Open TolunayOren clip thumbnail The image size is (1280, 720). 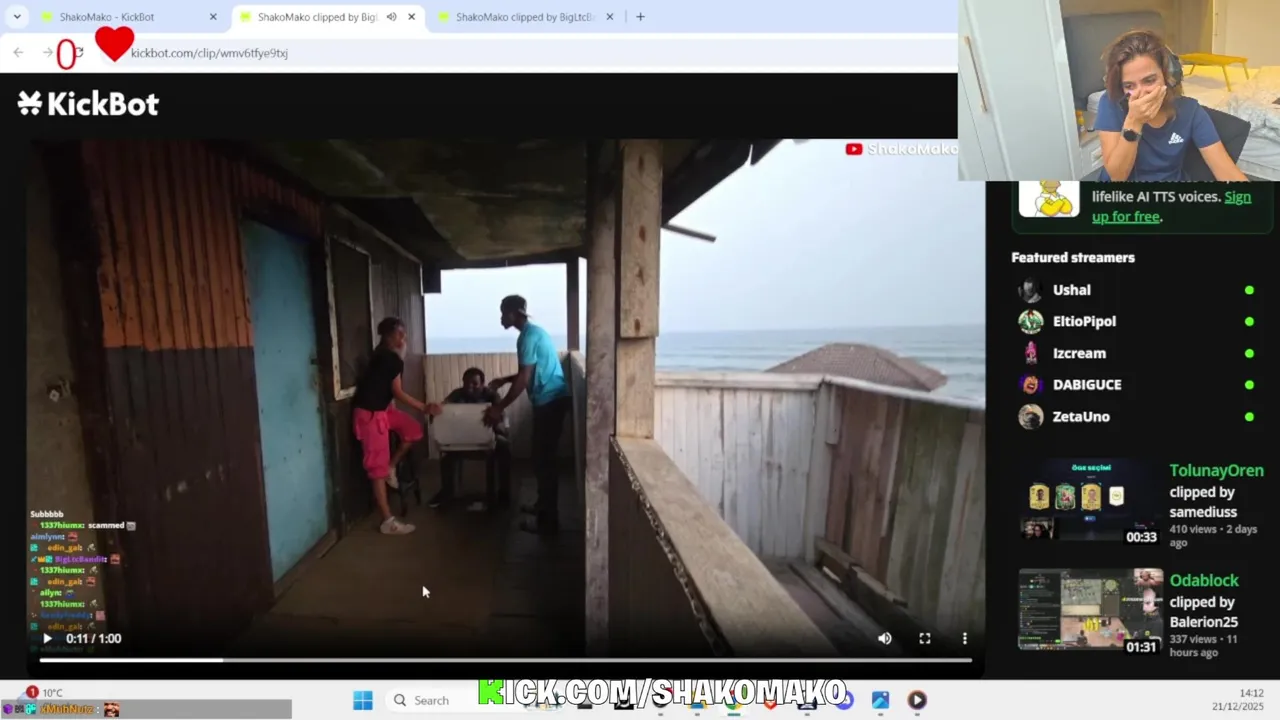coord(1090,503)
